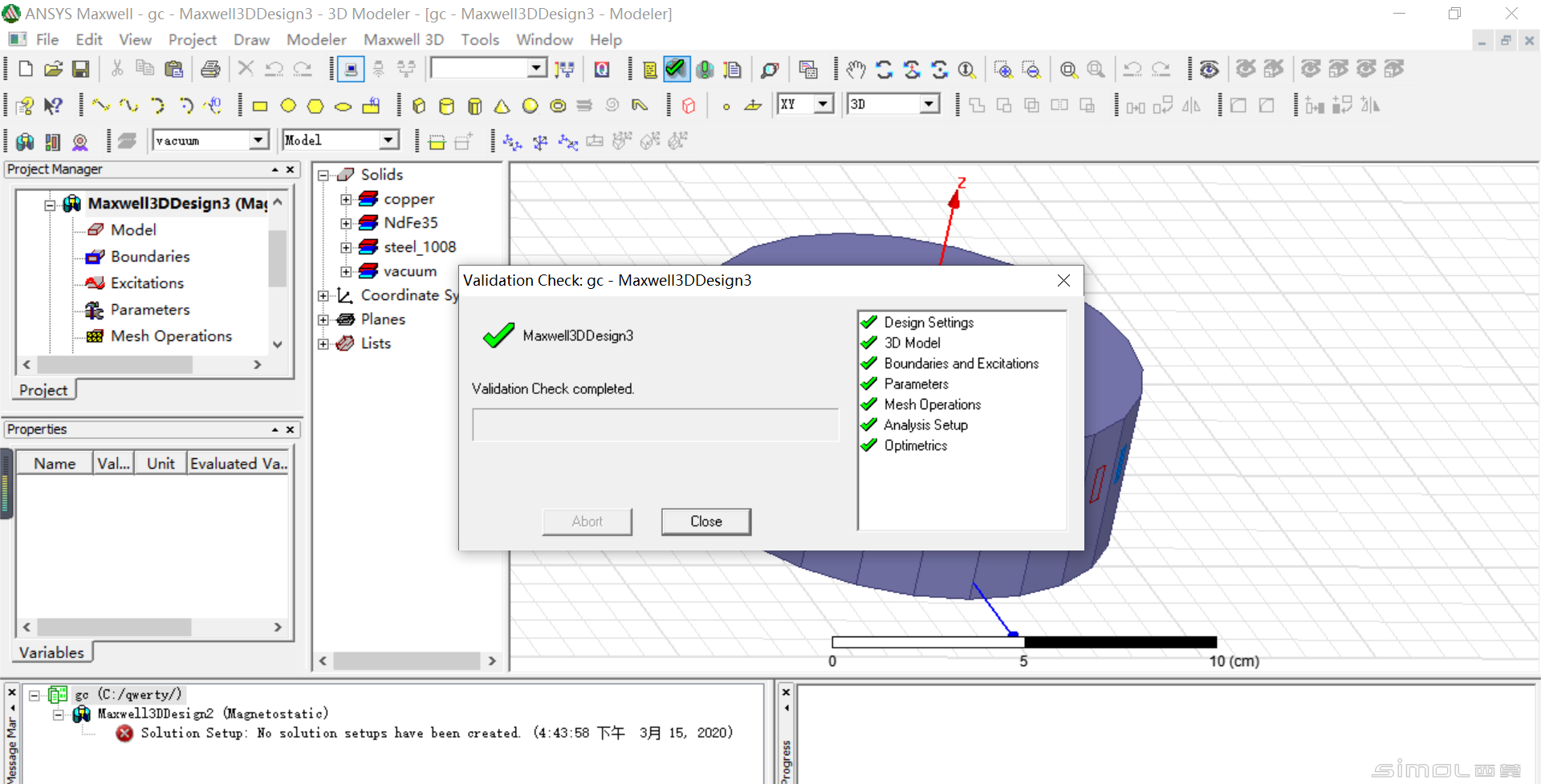Click the Open file folder icon

(x=53, y=70)
